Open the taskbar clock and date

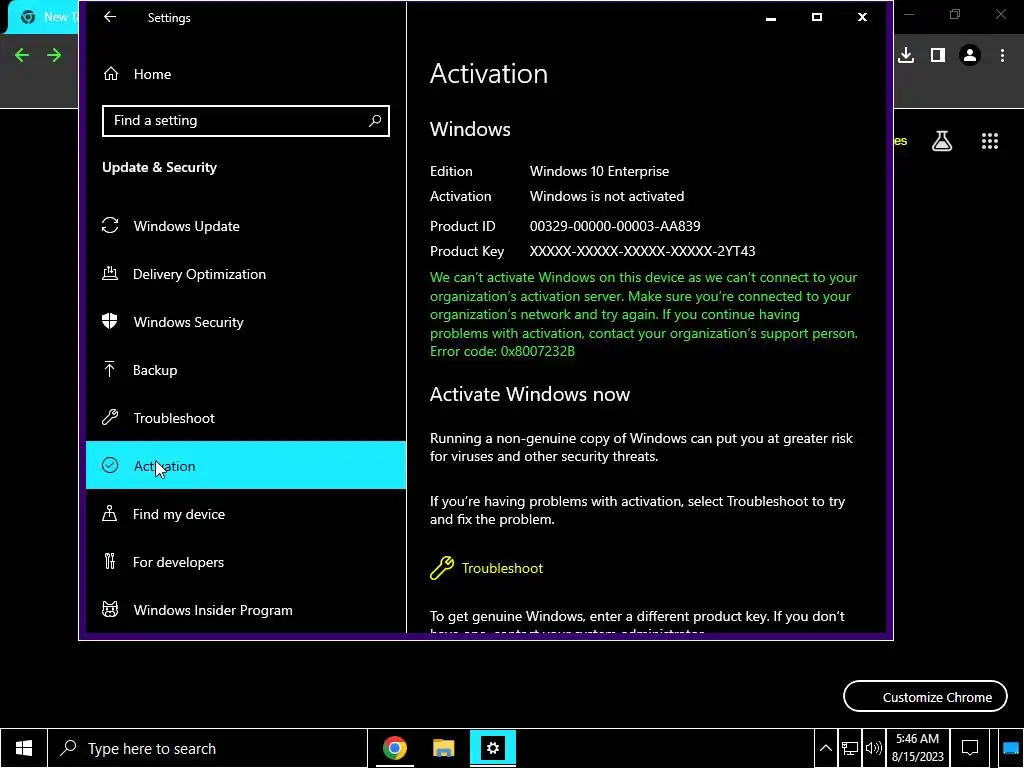918,748
